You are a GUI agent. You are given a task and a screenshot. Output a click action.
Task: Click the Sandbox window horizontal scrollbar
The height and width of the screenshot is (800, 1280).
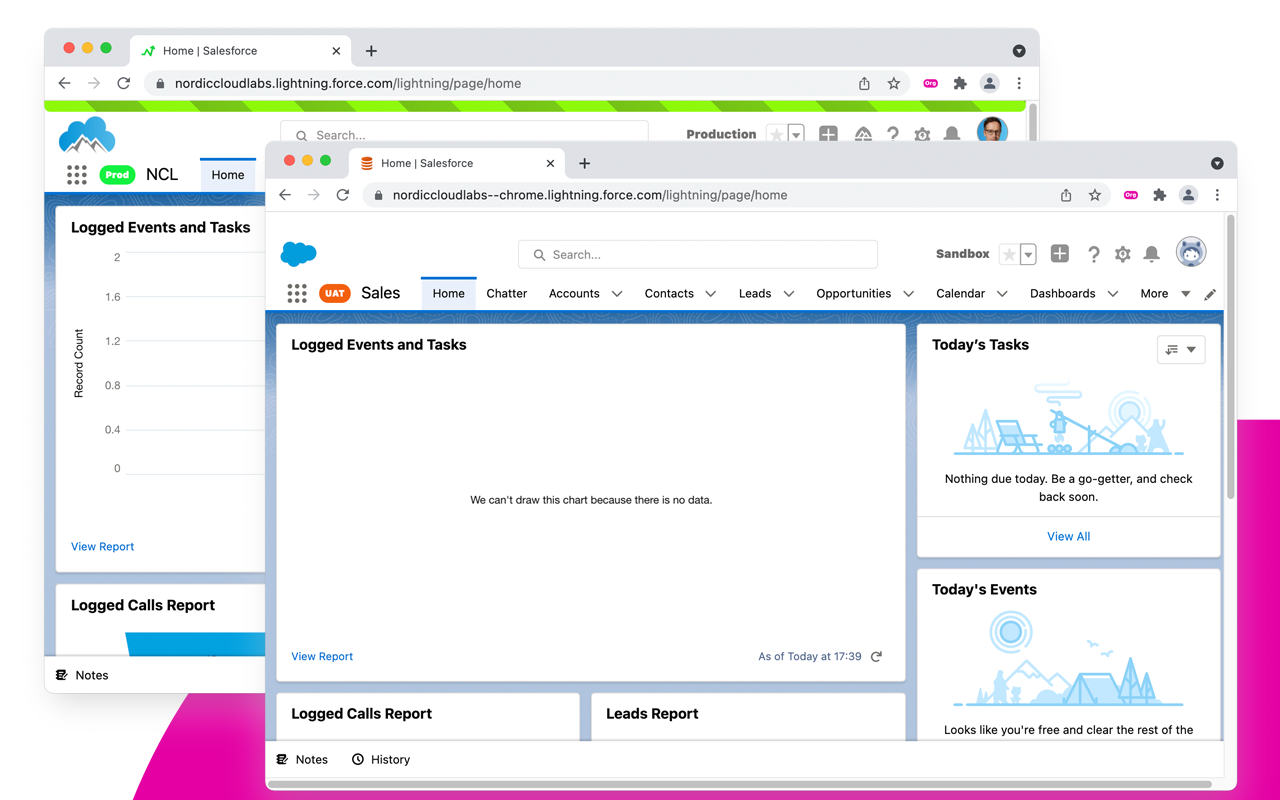[740, 785]
